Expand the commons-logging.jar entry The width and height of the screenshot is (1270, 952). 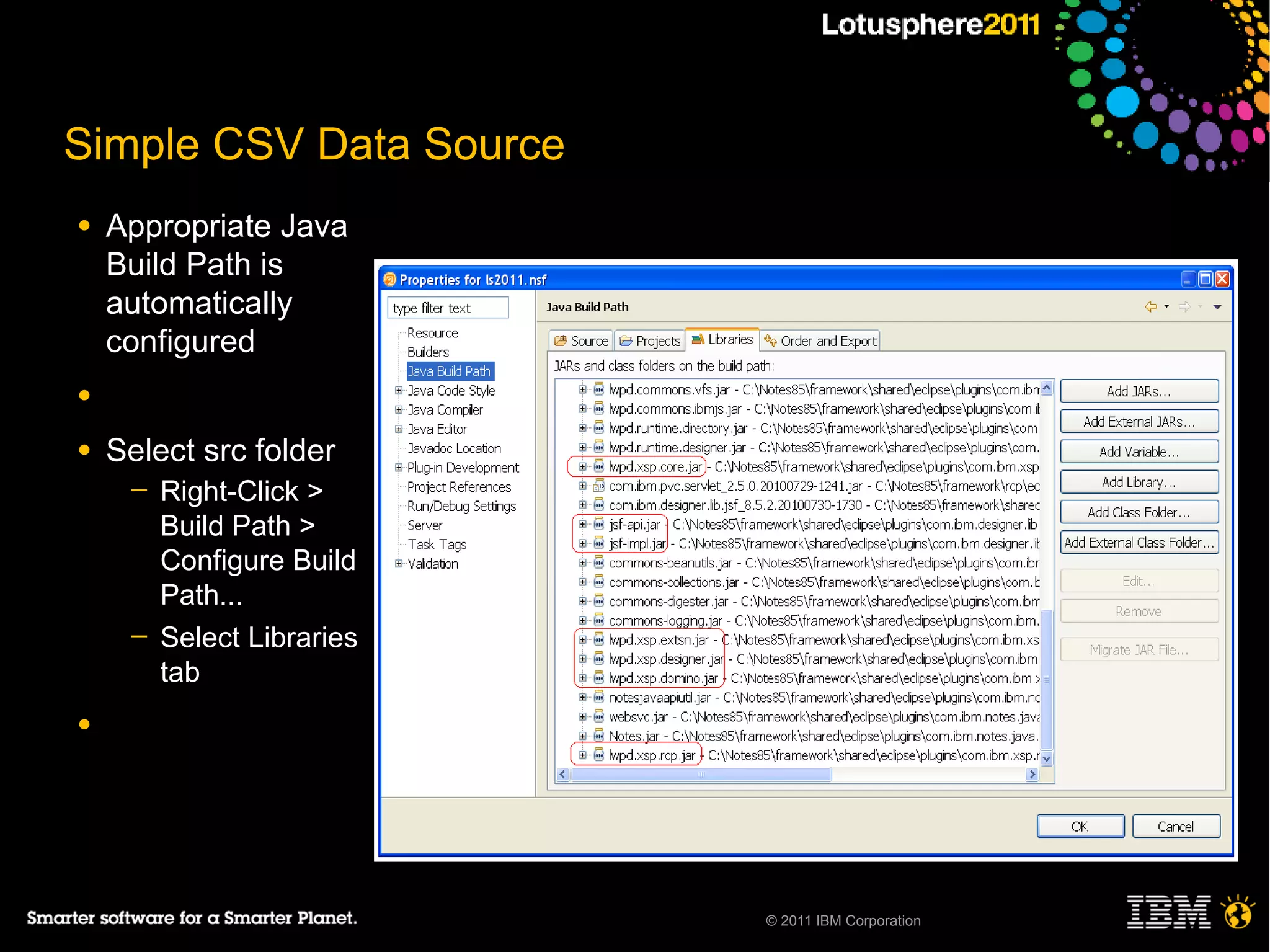pyautogui.click(x=582, y=620)
